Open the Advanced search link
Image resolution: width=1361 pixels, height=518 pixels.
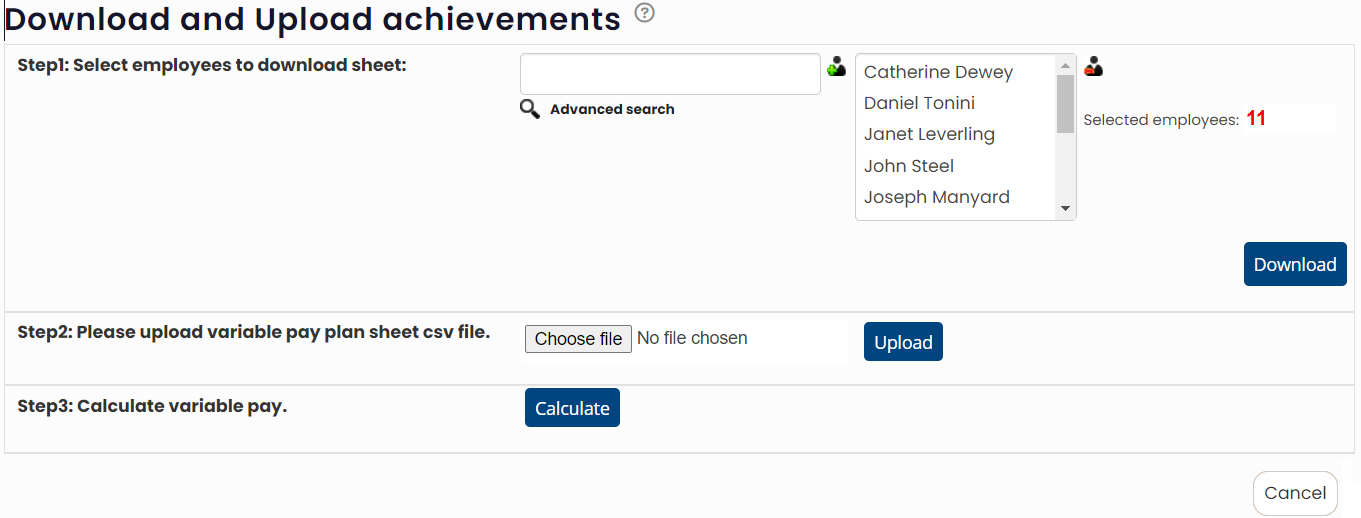[612, 109]
